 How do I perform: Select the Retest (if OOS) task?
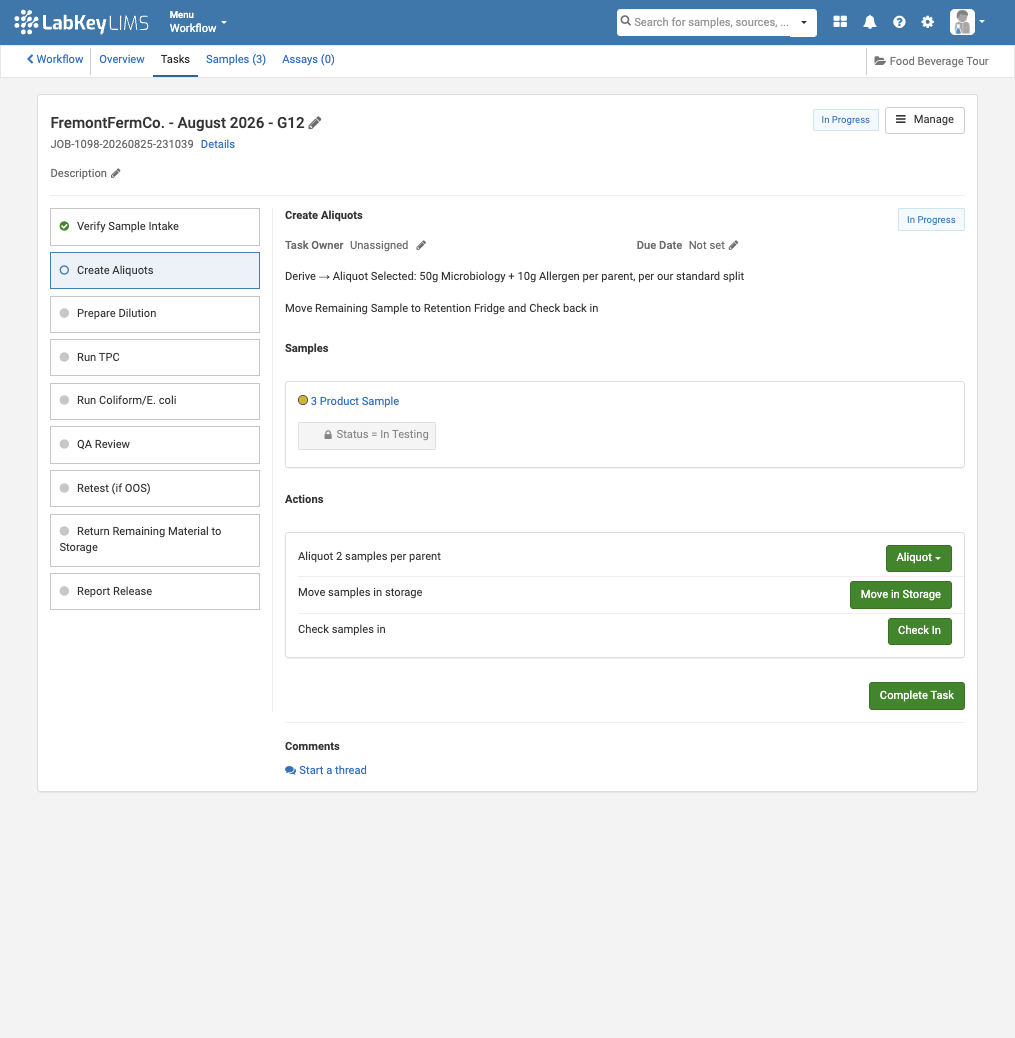pos(155,489)
